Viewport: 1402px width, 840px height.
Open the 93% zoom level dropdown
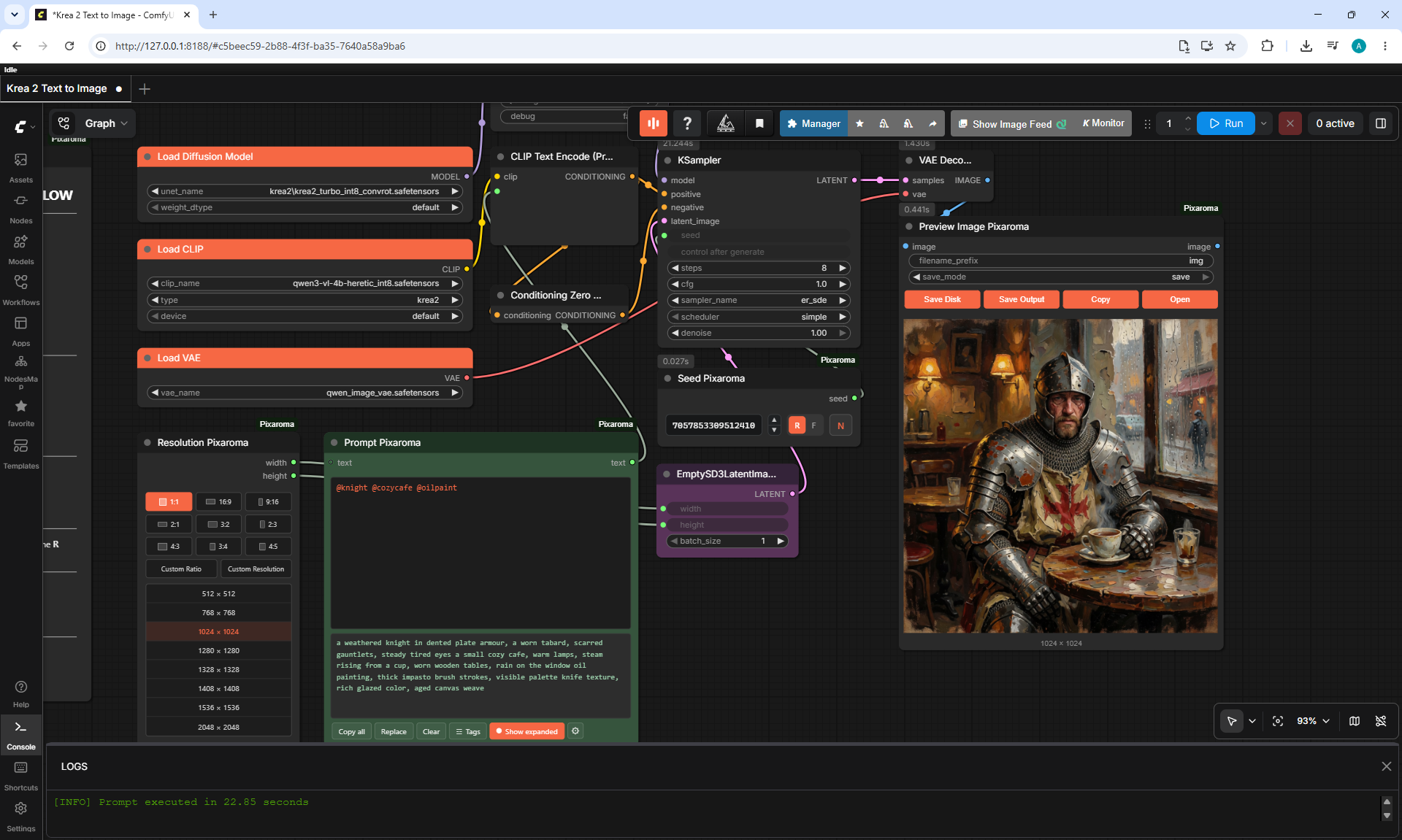tap(1313, 721)
